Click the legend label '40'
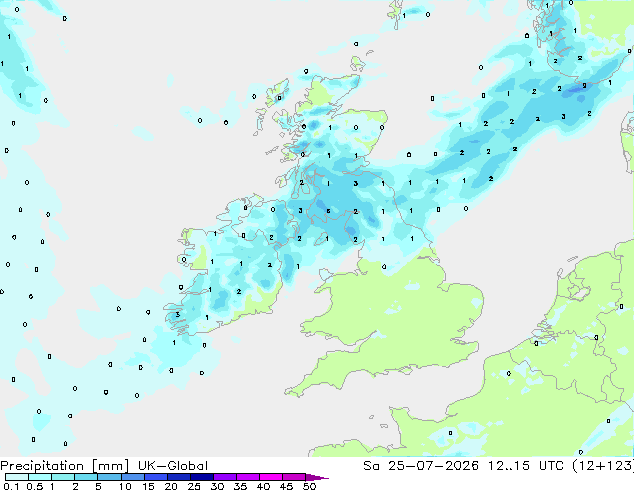 coord(263,486)
